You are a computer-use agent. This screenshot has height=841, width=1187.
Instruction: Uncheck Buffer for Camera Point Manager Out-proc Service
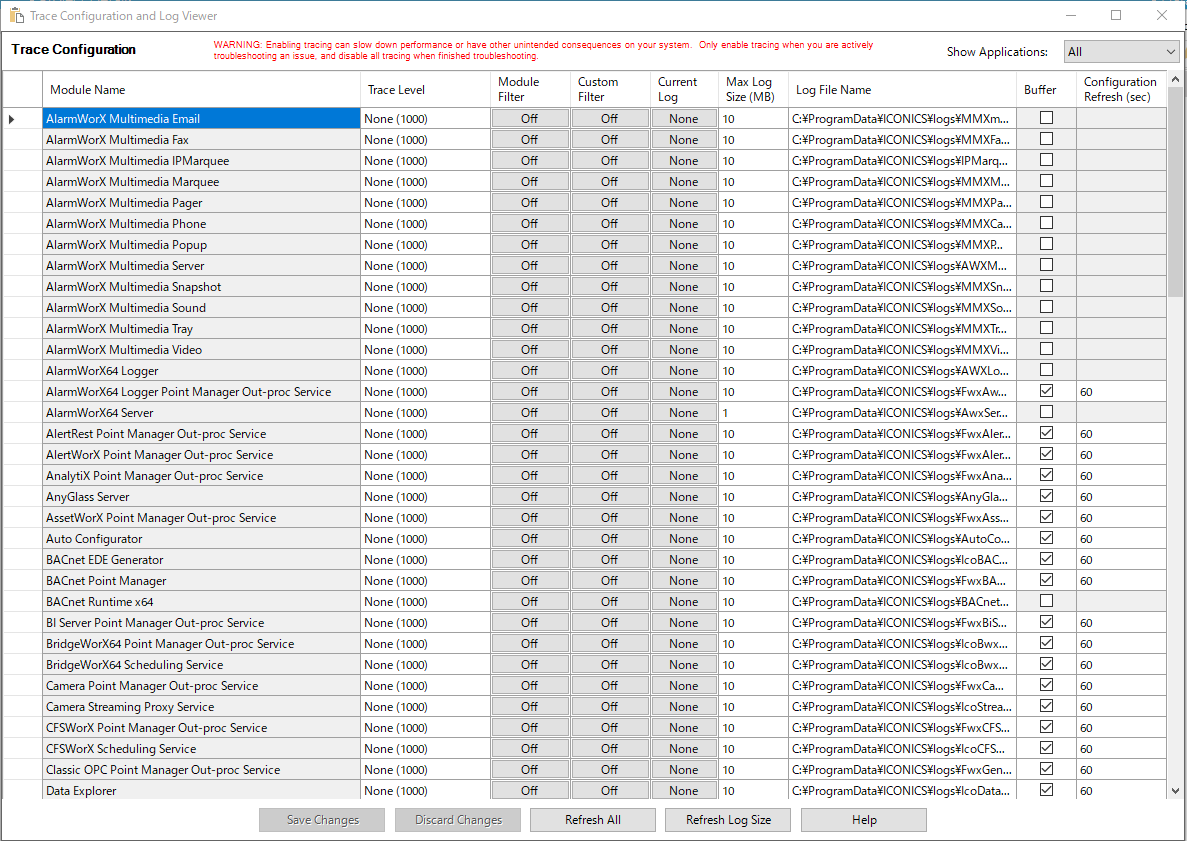coord(1046,684)
